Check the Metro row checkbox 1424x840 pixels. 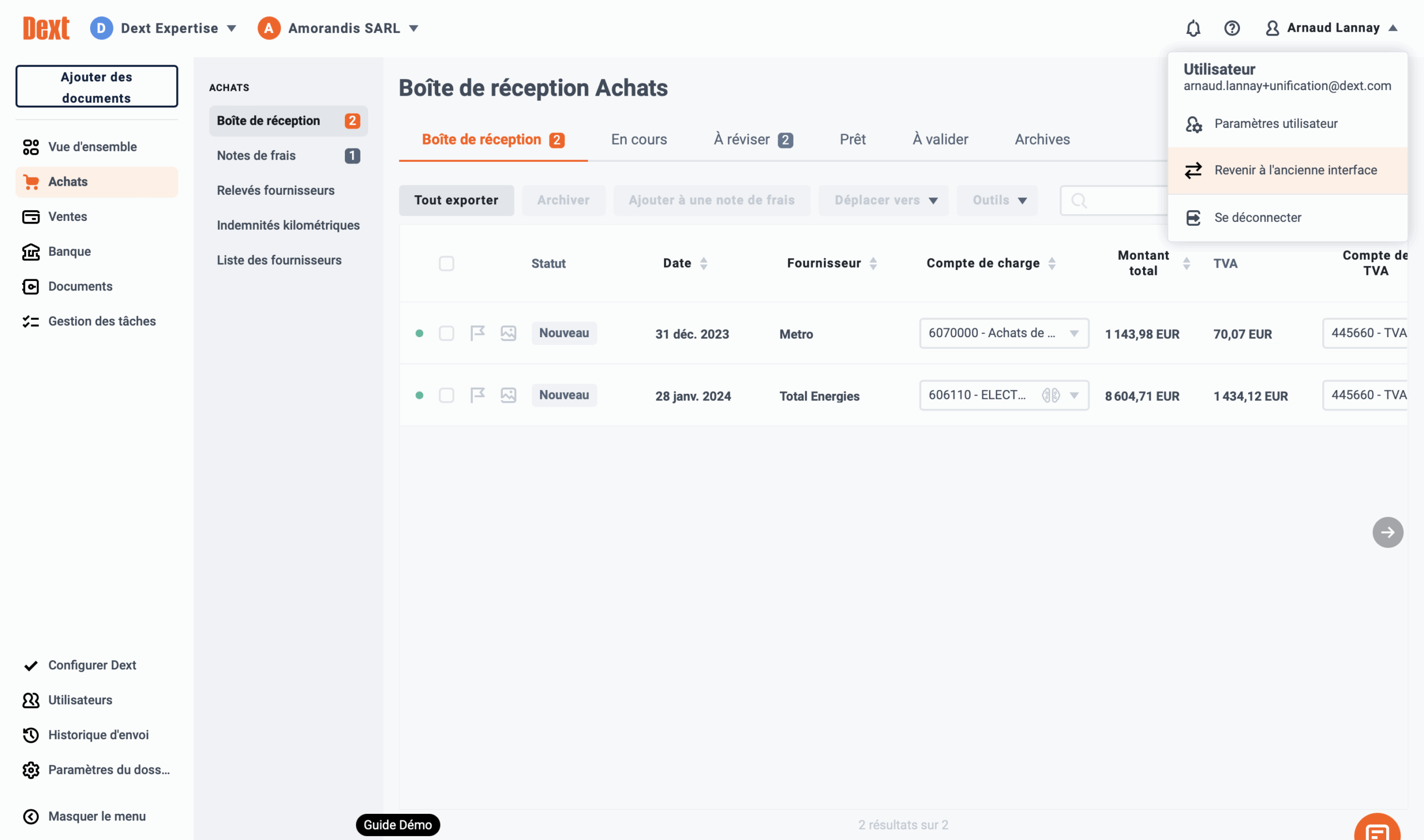point(446,333)
